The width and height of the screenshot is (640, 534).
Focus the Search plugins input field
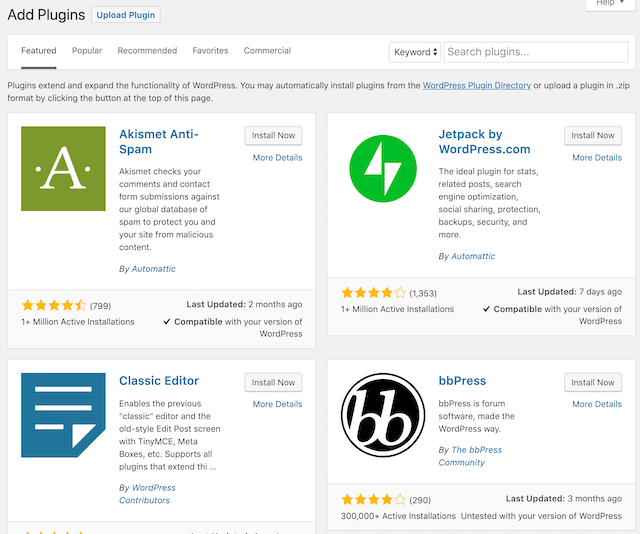click(536, 52)
